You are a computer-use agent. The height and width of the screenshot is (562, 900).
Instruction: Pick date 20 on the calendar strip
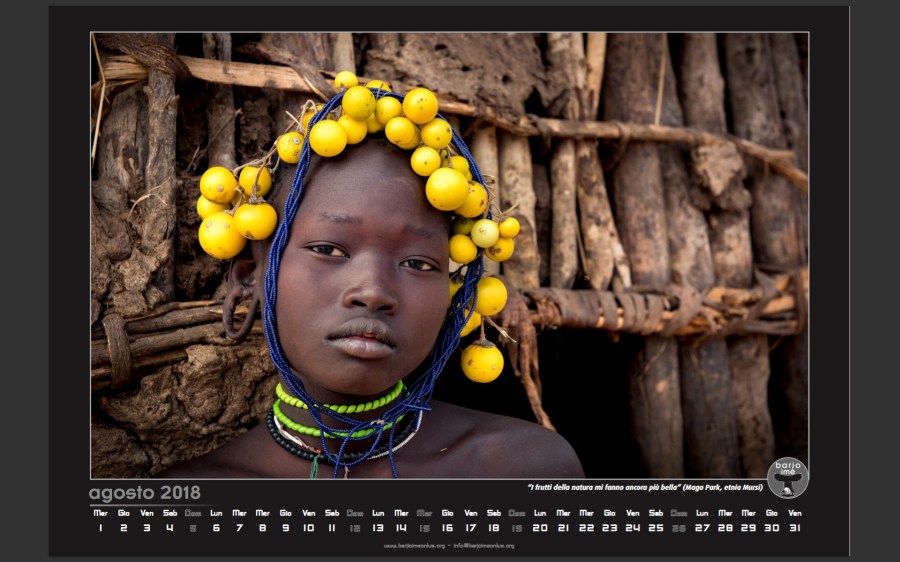pos(540,527)
